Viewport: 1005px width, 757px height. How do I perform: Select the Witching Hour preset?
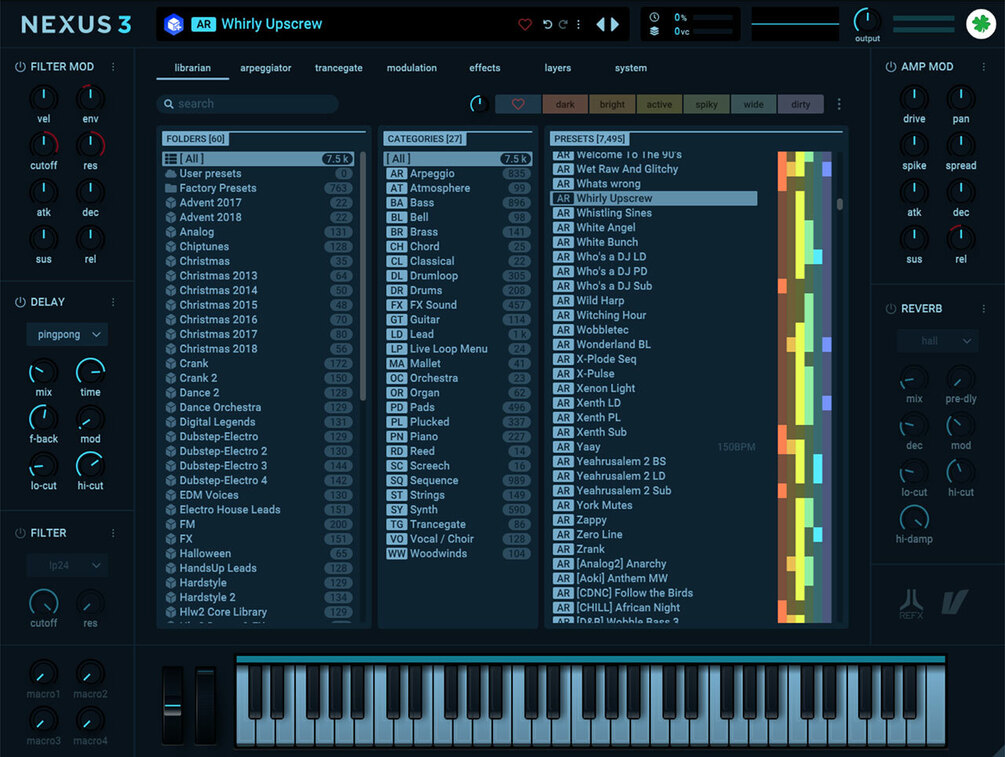click(654, 315)
